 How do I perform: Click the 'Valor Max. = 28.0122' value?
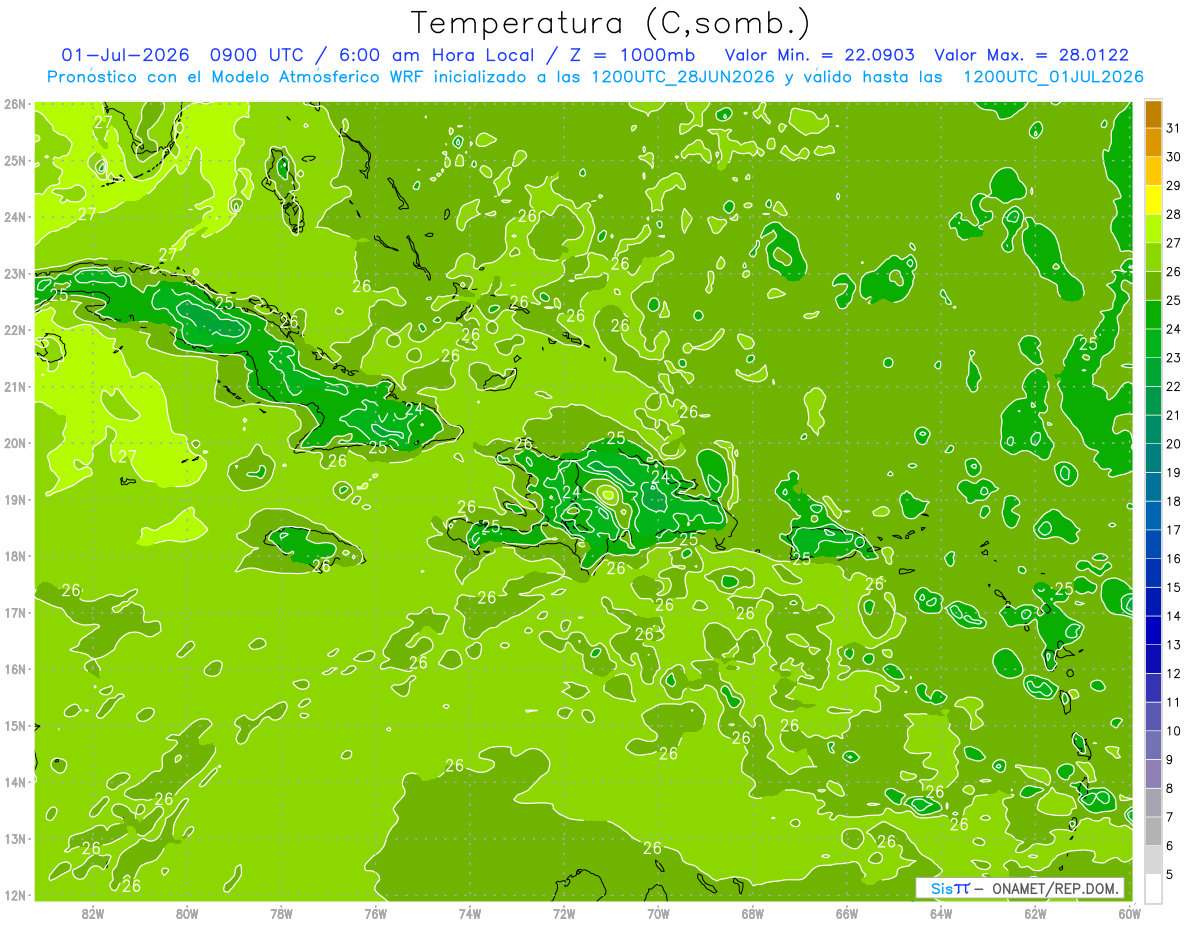pos(1032,55)
